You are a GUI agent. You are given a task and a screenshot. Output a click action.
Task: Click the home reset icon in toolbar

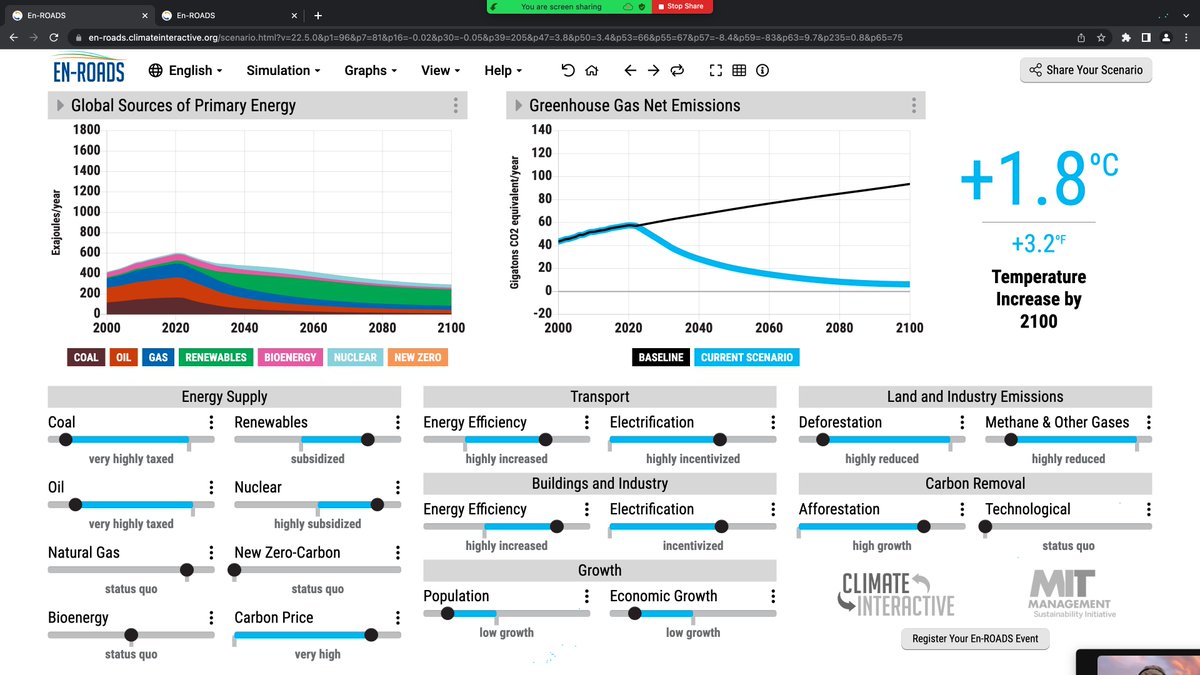[x=592, y=70]
